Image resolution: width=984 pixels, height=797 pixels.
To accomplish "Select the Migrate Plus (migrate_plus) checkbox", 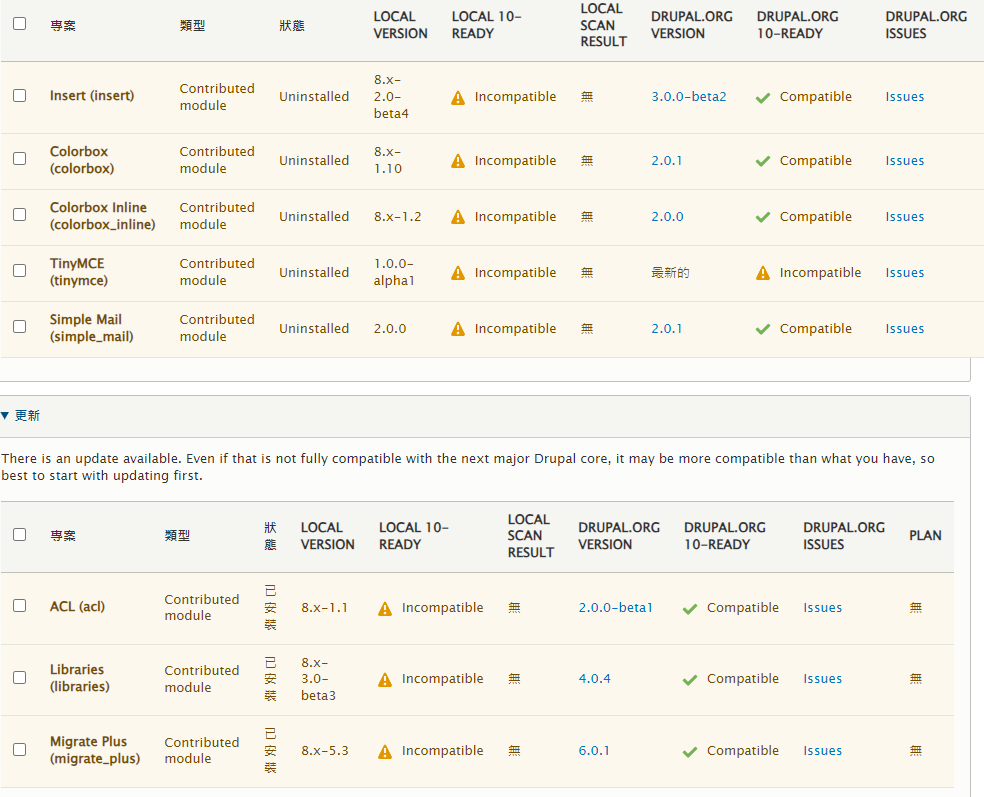I will pyautogui.click(x=20, y=749).
